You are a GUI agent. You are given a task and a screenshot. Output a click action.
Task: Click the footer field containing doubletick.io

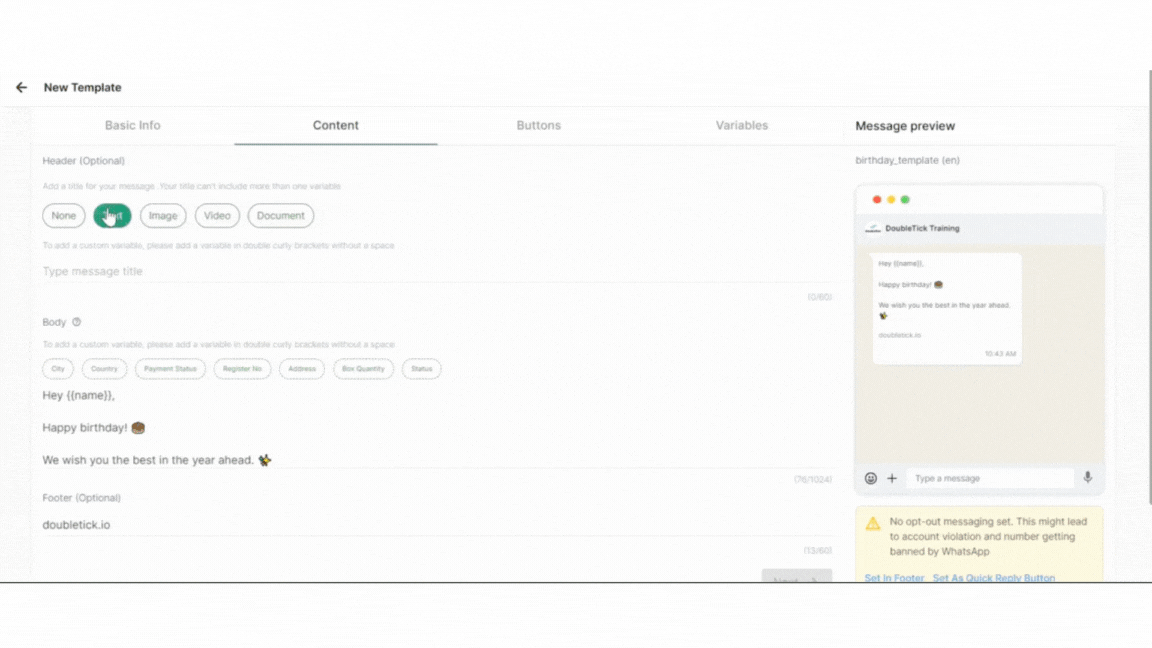tap(437, 525)
